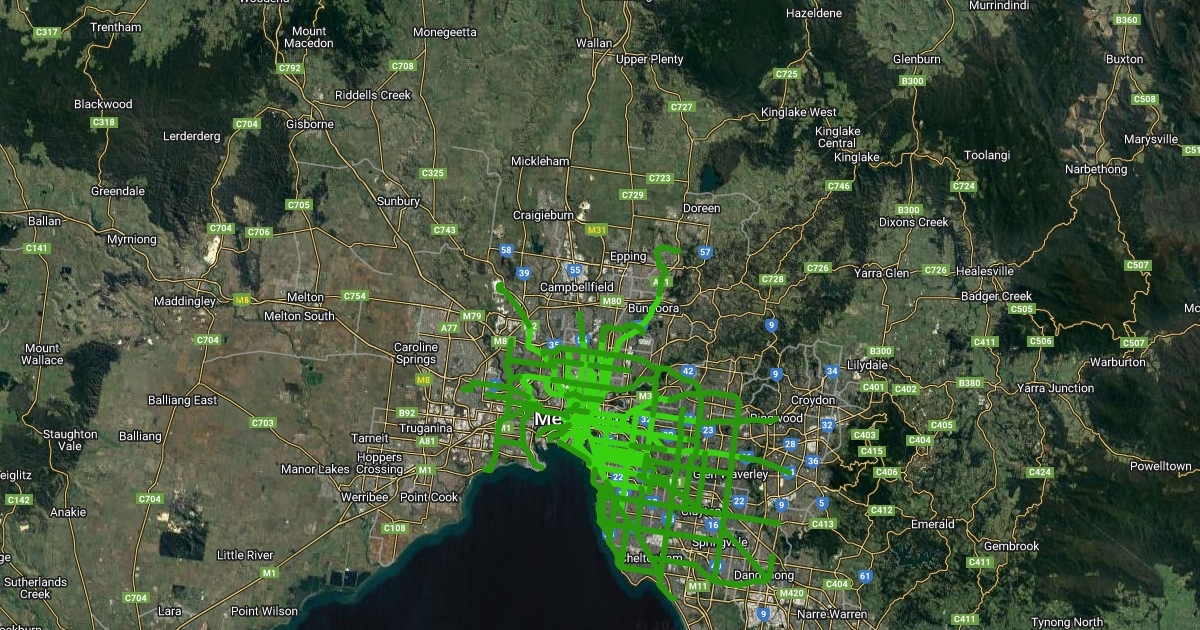Select the blue route 58 shield
The height and width of the screenshot is (630, 1200).
(506, 250)
